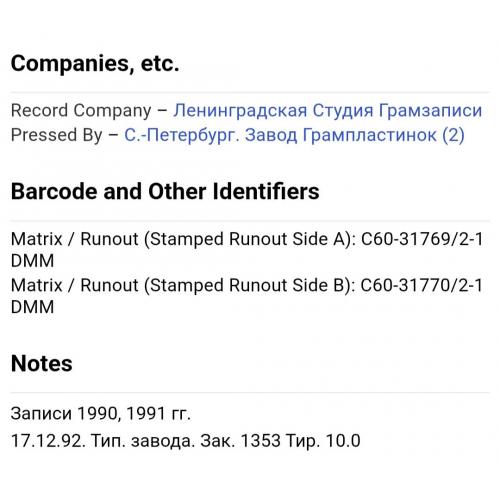Screen dimensions: 500x500
Task: Click the matrix code C60-31769/2-1
Action: click(422, 239)
